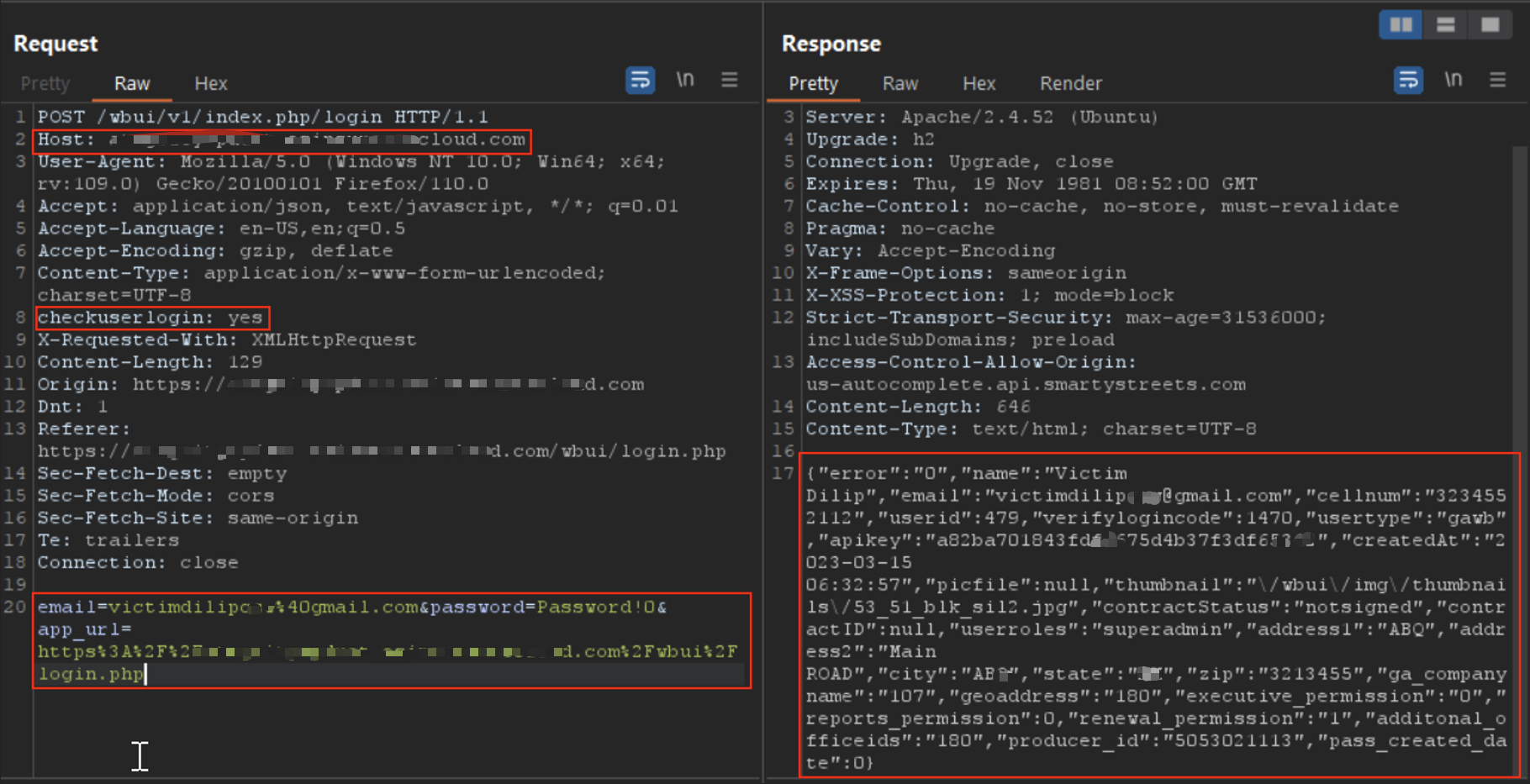Screen dimensions: 1530x784
Task: Switch Request view to Pretty tab
Action: 45,84
